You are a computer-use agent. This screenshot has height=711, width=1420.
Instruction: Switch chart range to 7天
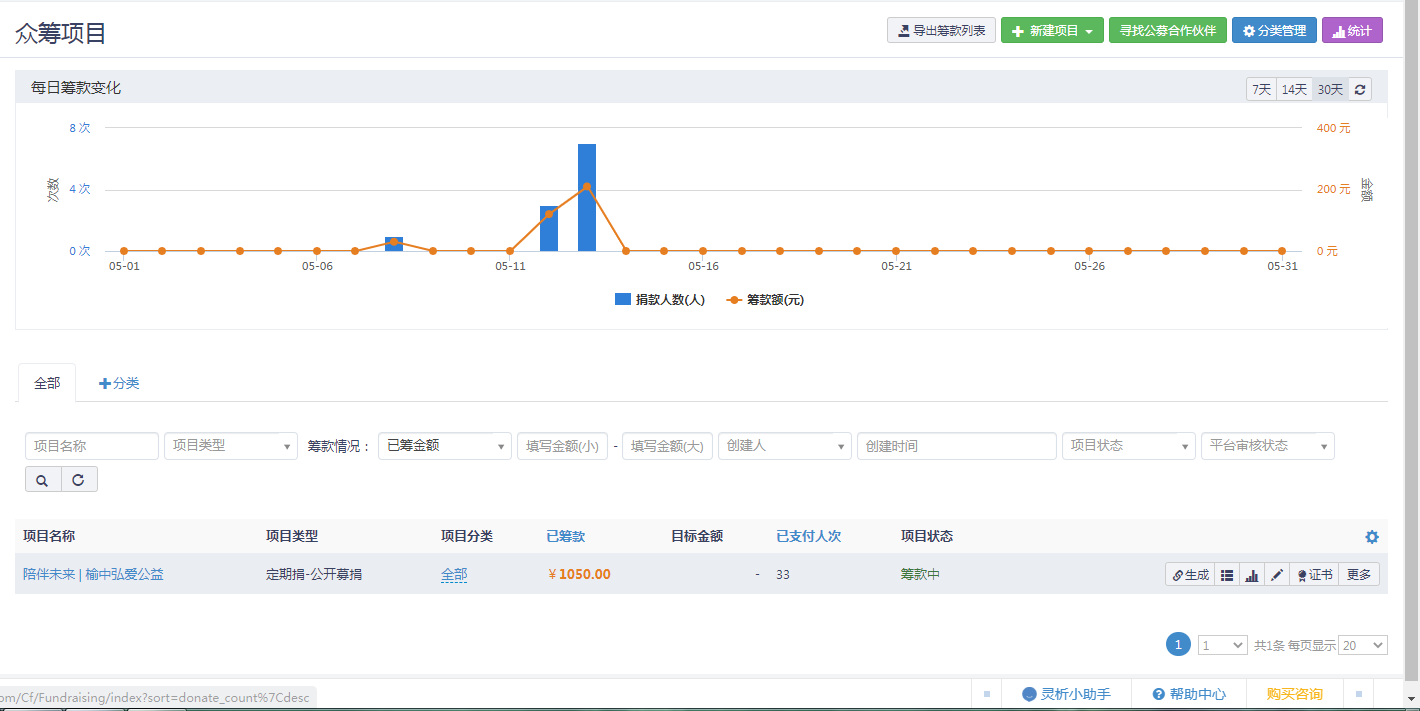[x=1261, y=90]
